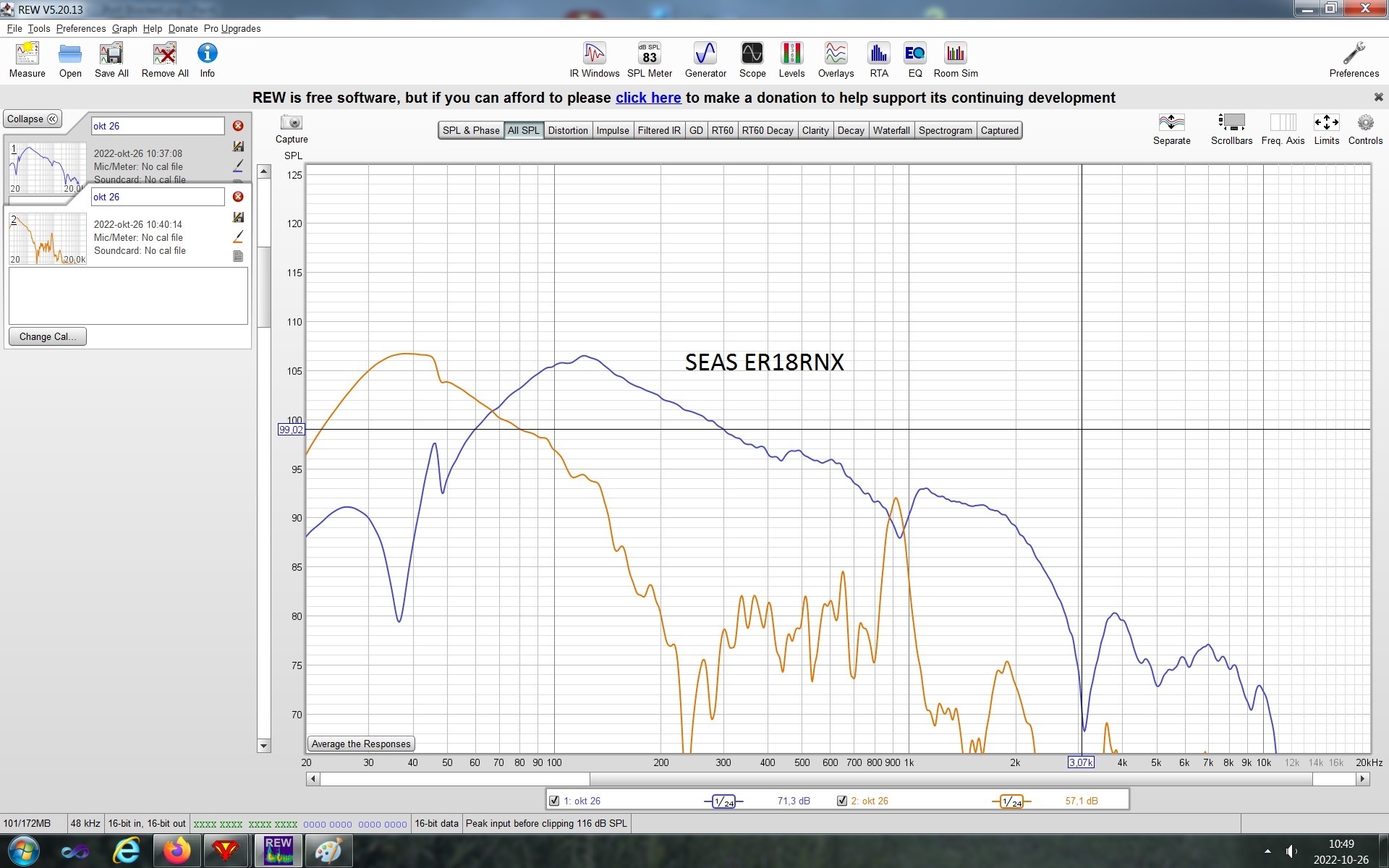The width and height of the screenshot is (1389, 868).
Task: Open the Levels tool
Action: coord(791,59)
